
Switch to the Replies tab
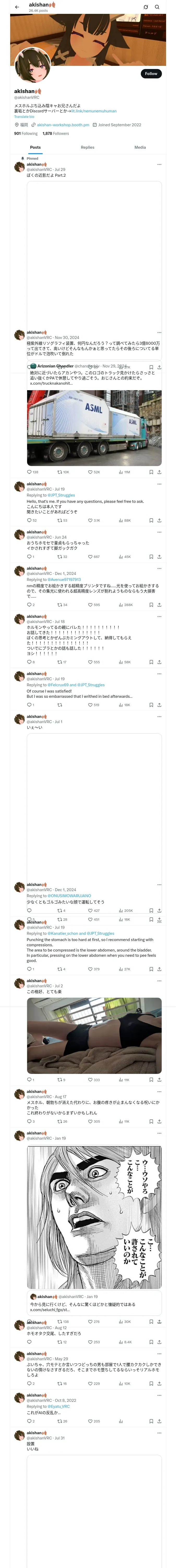click(87, 147)
